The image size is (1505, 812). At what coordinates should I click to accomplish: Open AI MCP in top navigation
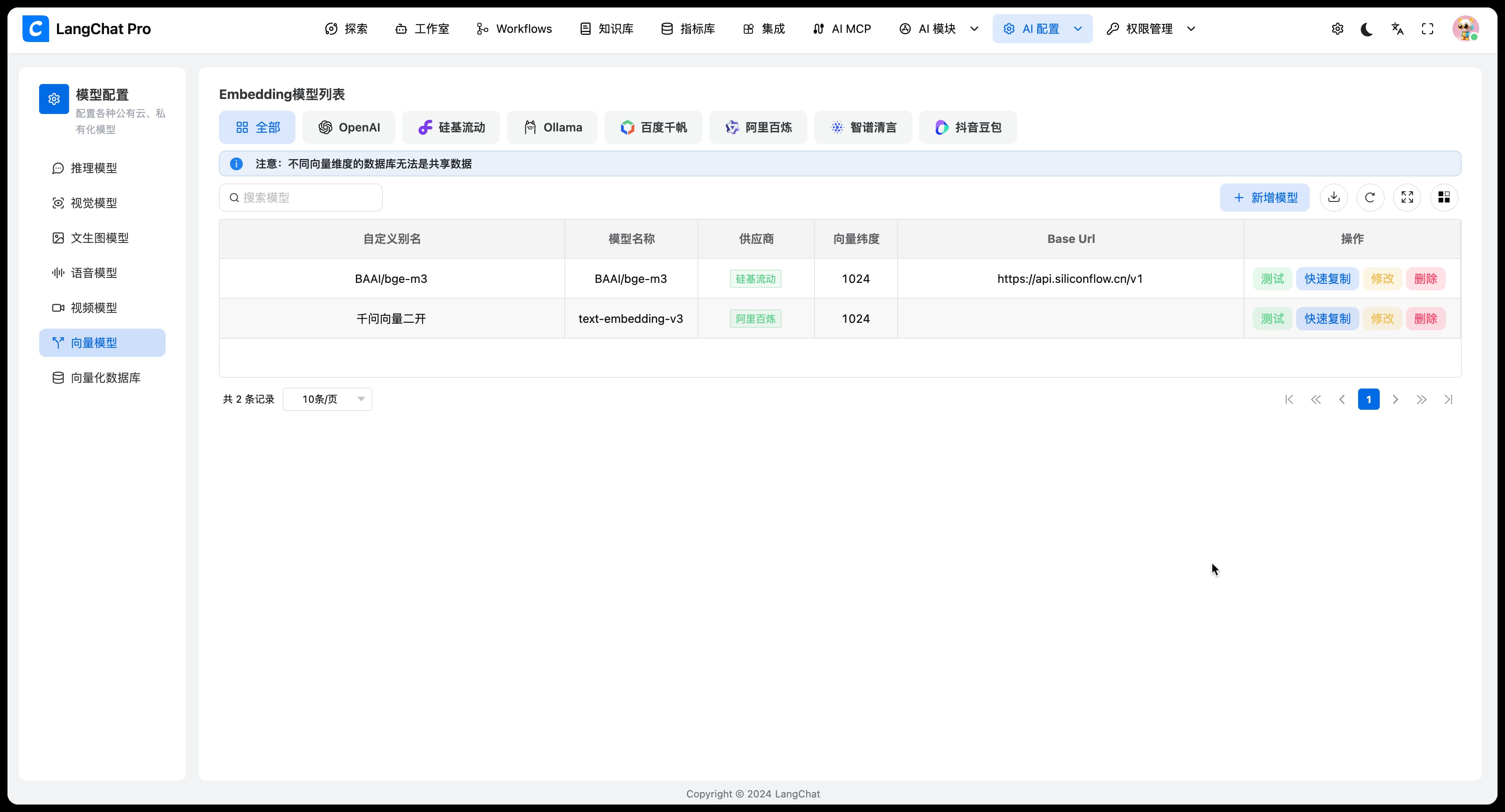click(x=842, y=29)
